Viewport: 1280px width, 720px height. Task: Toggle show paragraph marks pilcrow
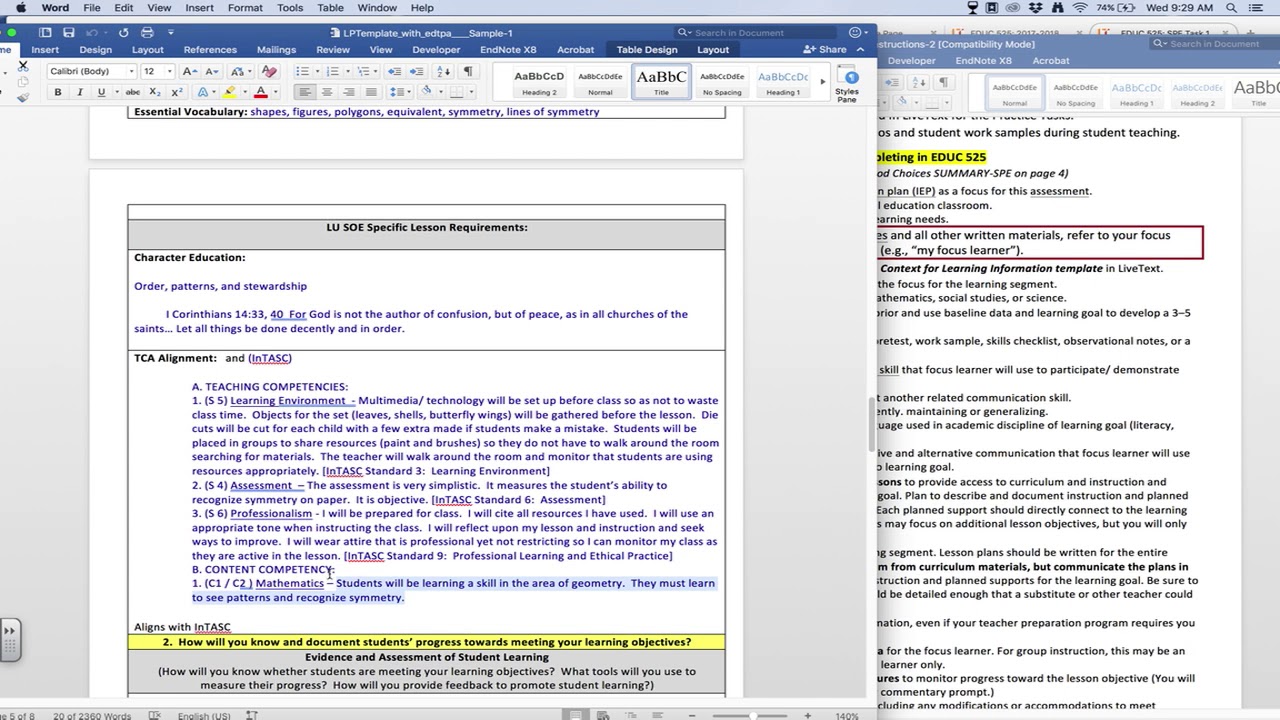pos(468,71)
